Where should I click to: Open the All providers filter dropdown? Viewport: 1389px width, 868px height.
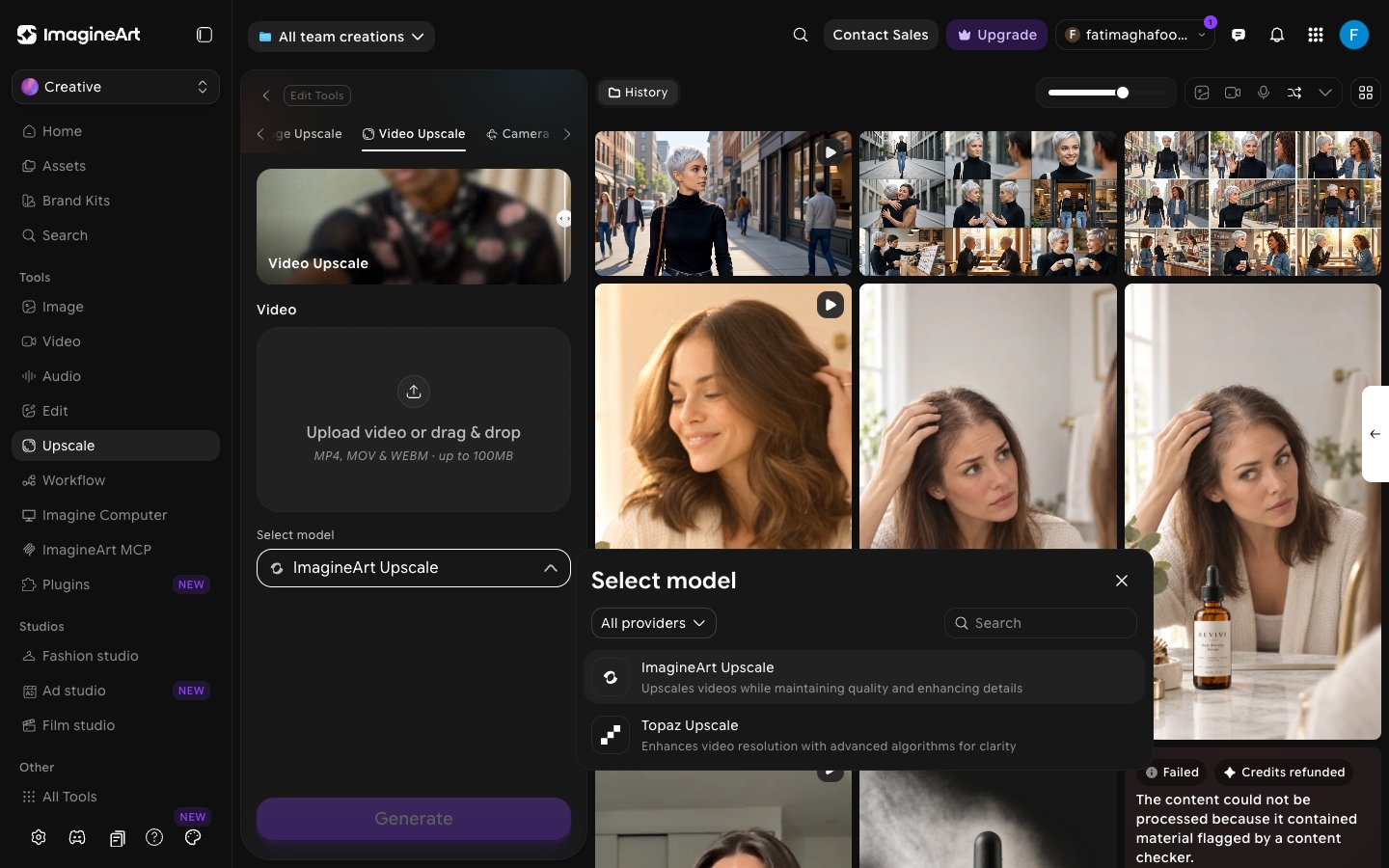click(654, 623)
